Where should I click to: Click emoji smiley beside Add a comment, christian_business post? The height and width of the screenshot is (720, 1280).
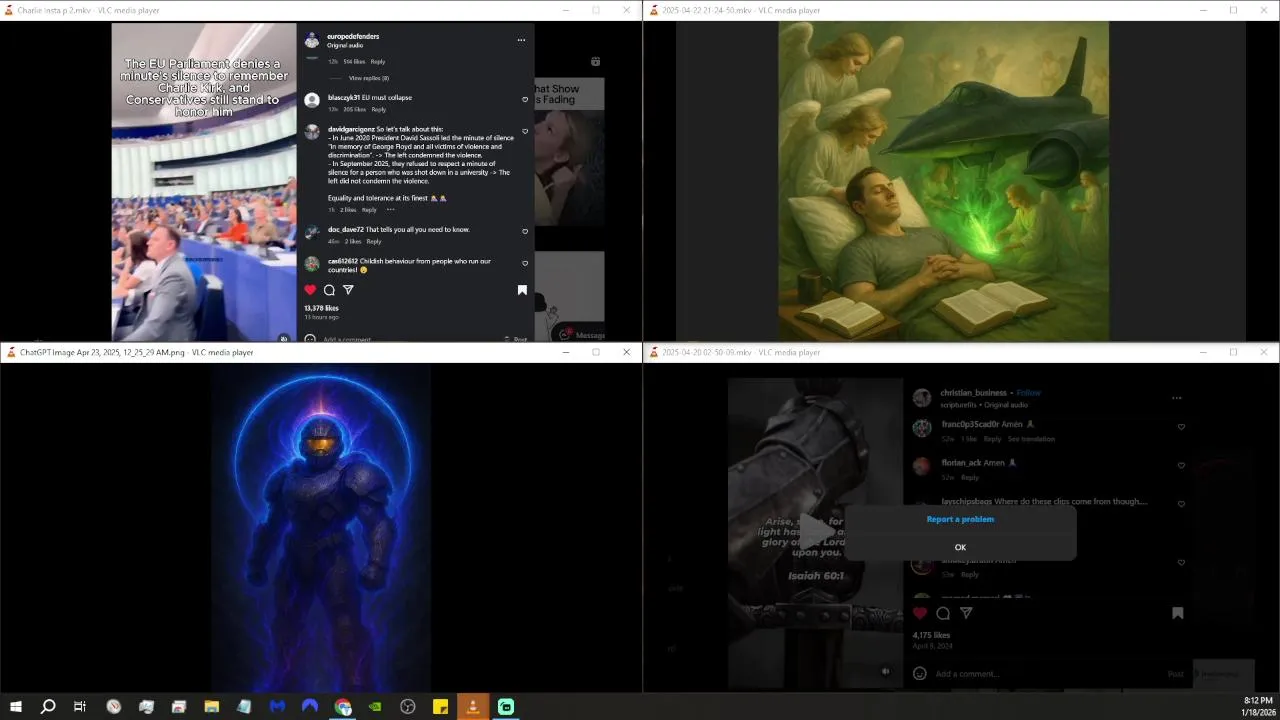920,673
